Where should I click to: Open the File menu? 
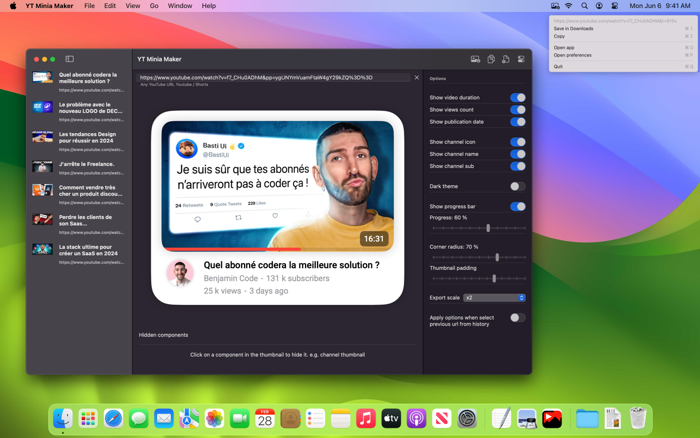click(89, 6)
